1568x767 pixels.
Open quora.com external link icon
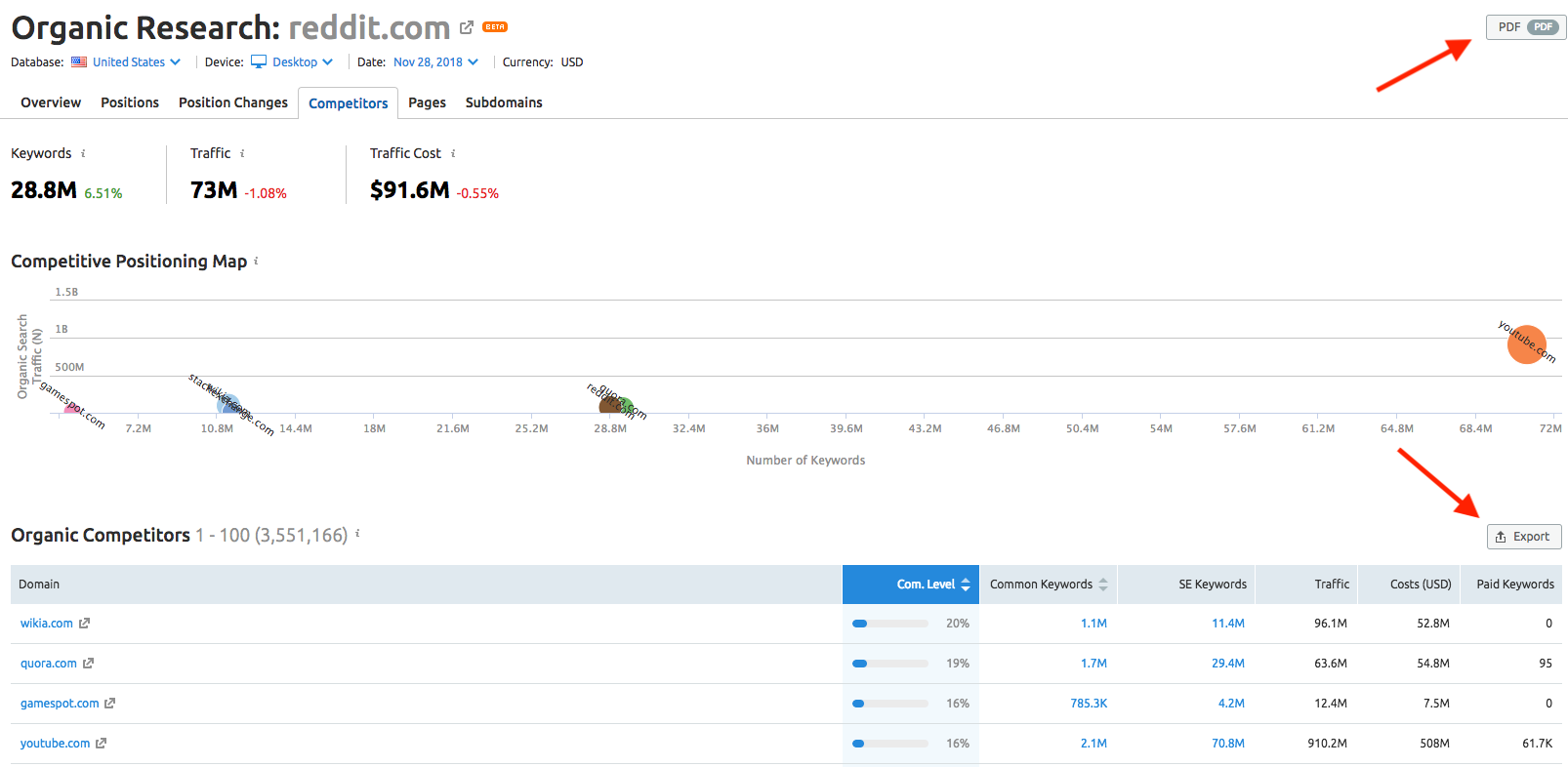pyautogui.click(x=89, y=664)
